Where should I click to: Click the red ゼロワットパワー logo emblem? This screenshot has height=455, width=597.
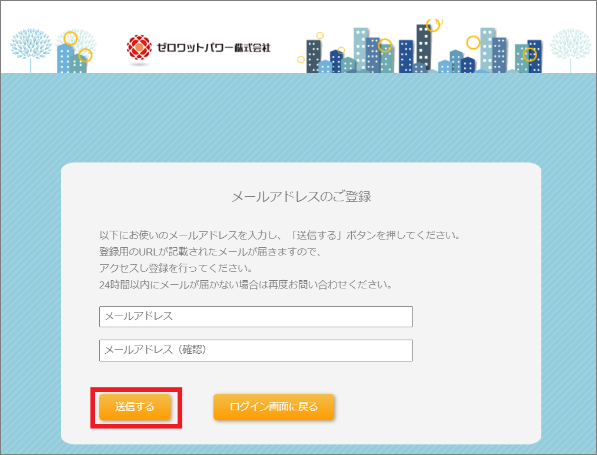[139, 48]
